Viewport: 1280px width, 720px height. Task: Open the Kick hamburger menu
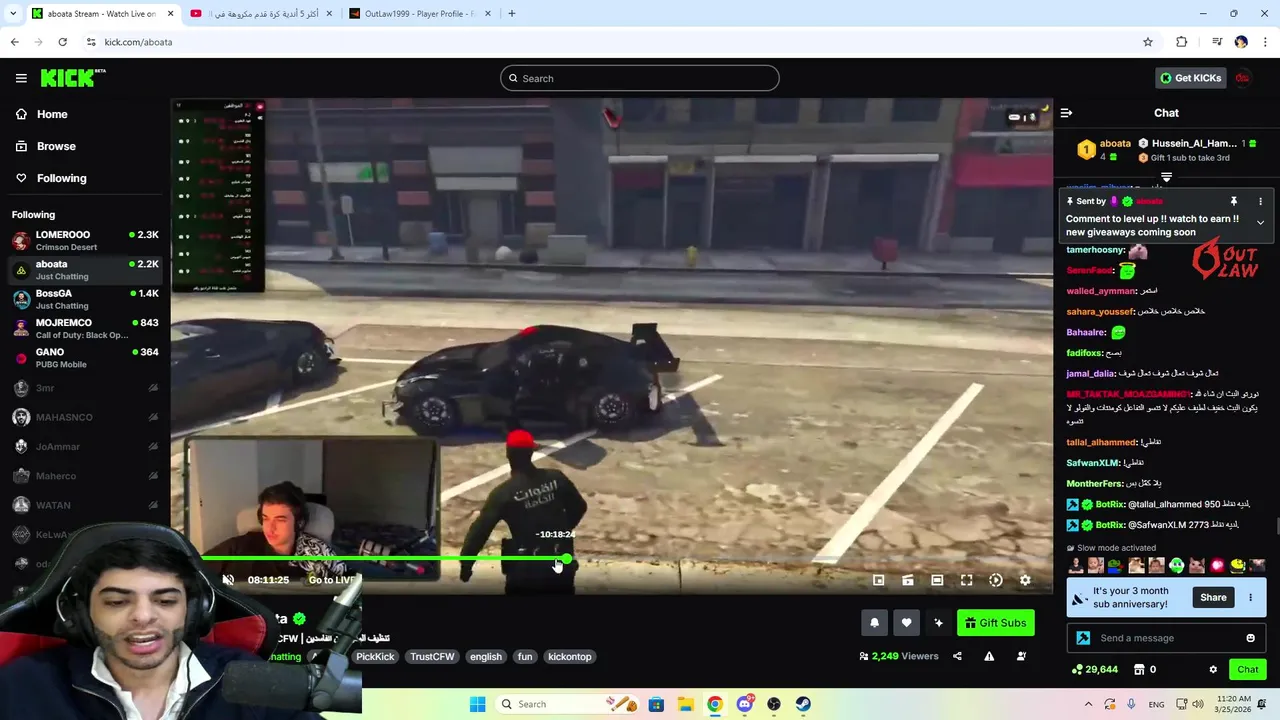pos(21,78)
